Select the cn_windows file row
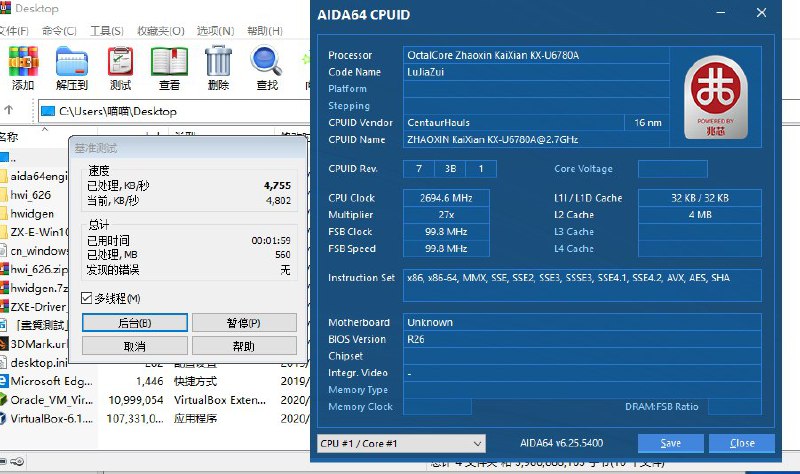 point(34,251)
